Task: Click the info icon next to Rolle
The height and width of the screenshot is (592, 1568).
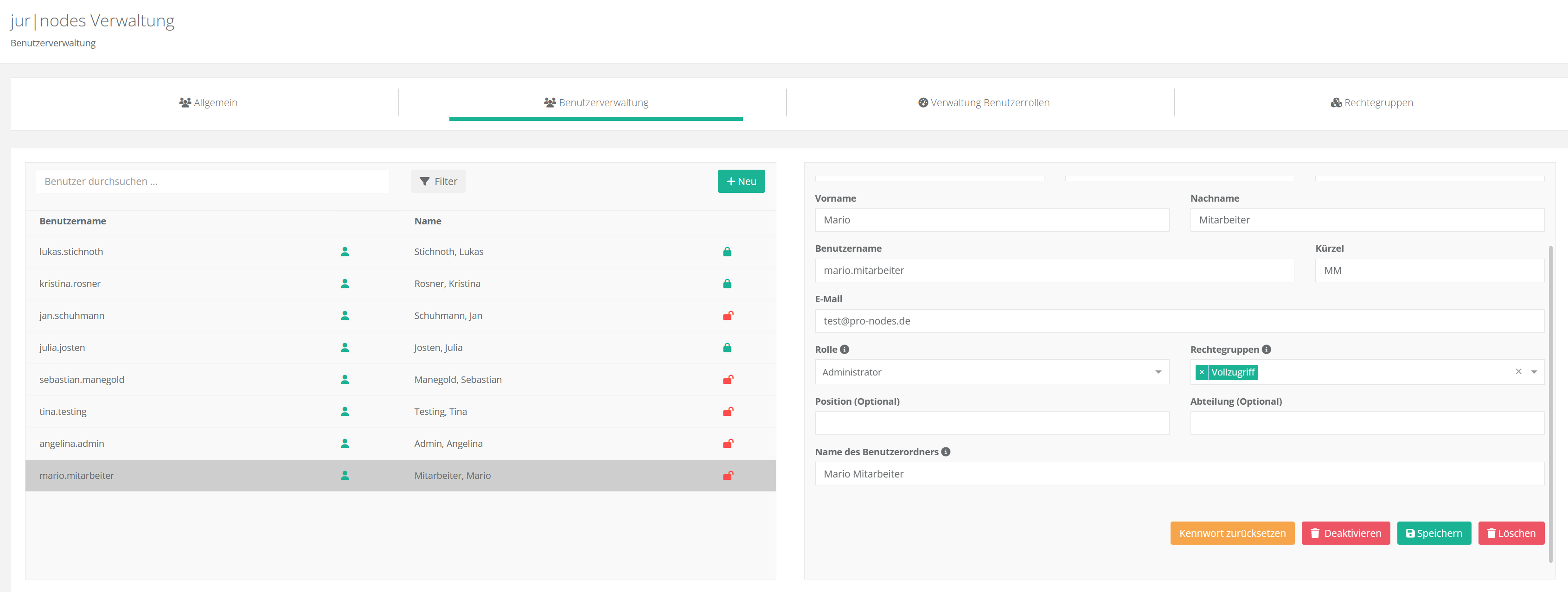Action: tap(844, 349)
